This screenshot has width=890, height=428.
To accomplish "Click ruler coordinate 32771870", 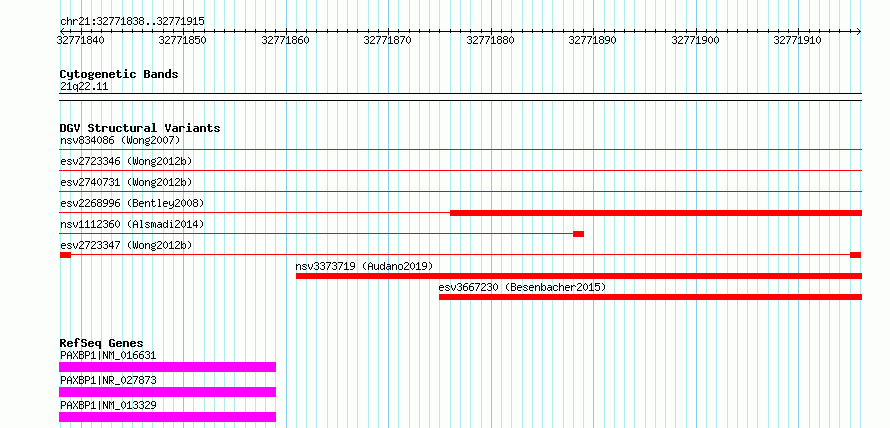I will pyautogui.click(x=387, y=41).
